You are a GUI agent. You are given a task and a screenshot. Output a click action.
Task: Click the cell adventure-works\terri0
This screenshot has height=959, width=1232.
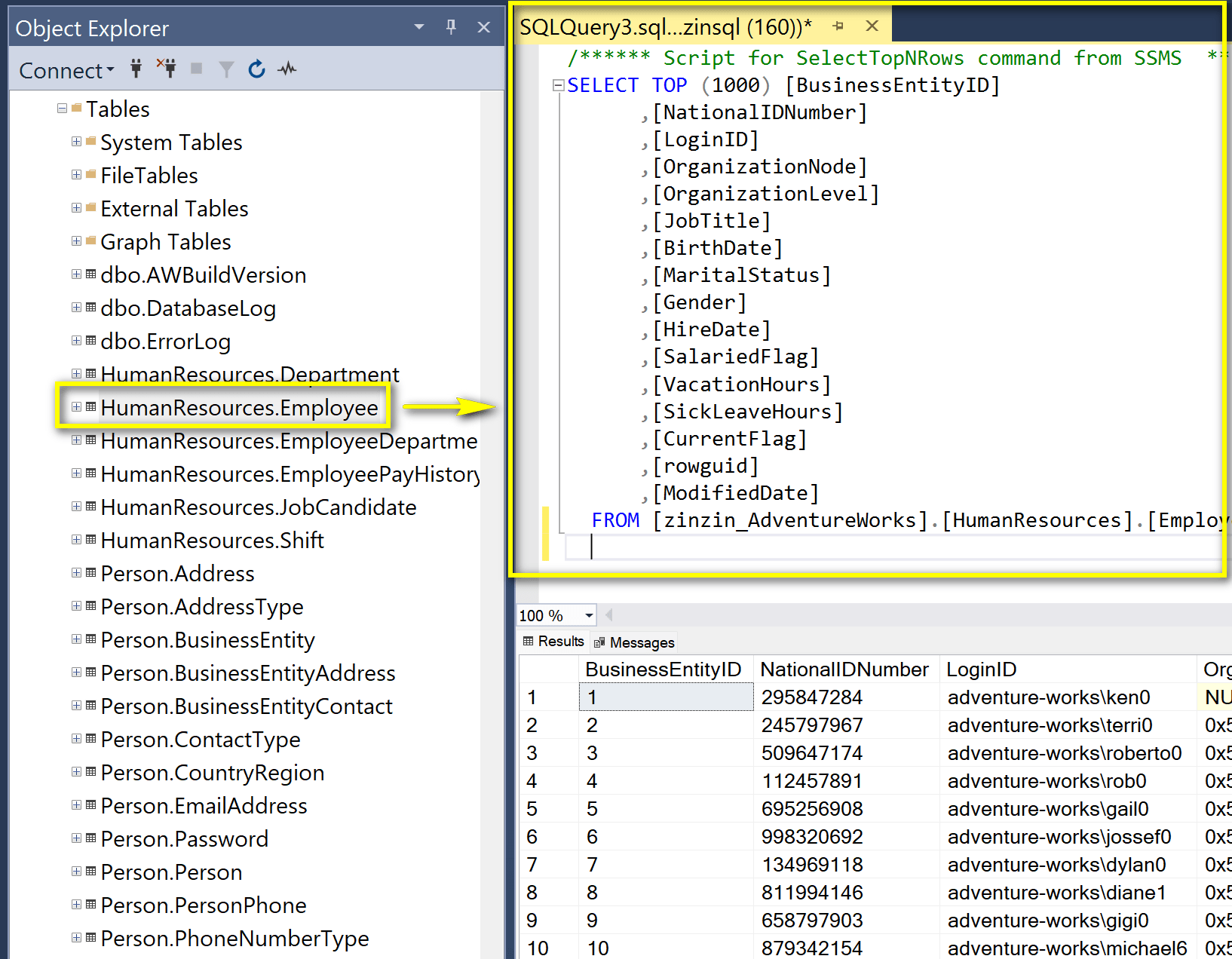click(x=1068, y=725)
